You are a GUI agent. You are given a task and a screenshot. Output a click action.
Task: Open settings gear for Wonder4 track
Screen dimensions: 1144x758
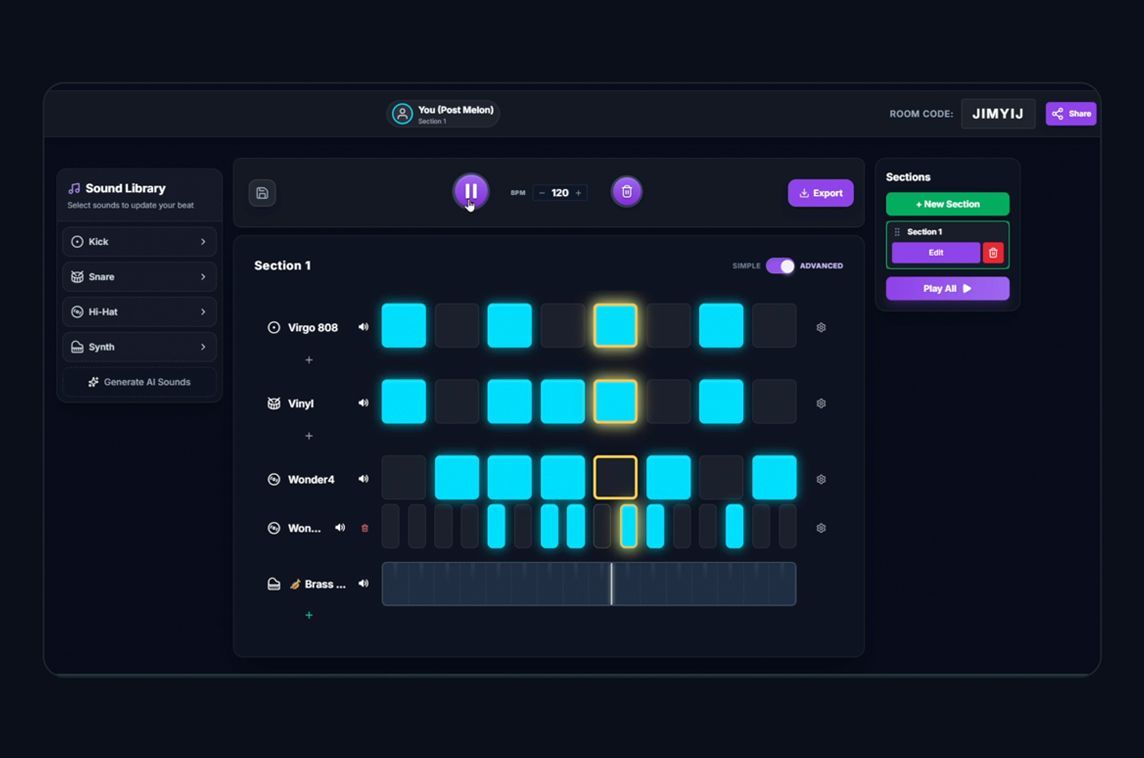coord(821,479)
